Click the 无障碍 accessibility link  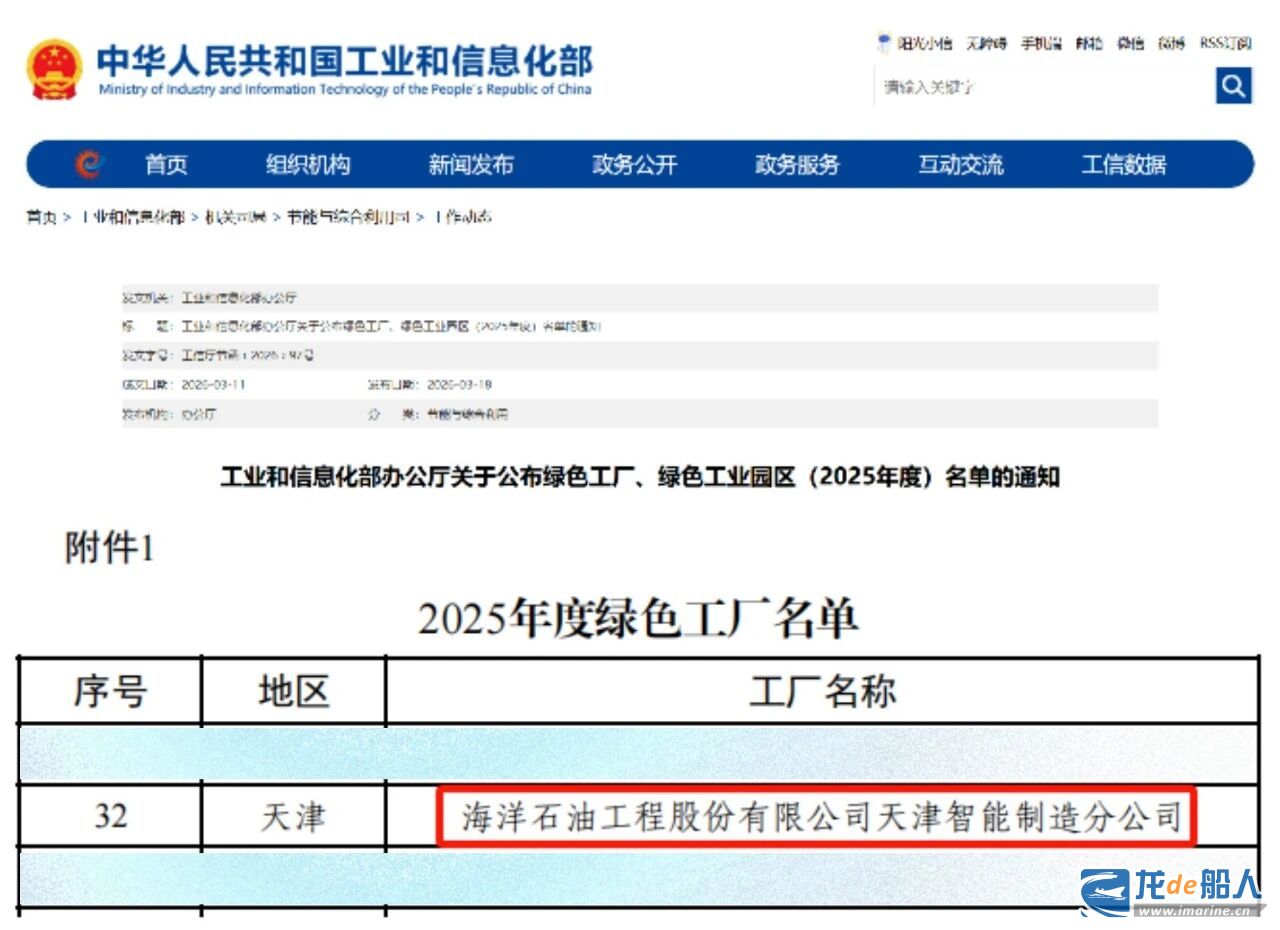(987, 44)
